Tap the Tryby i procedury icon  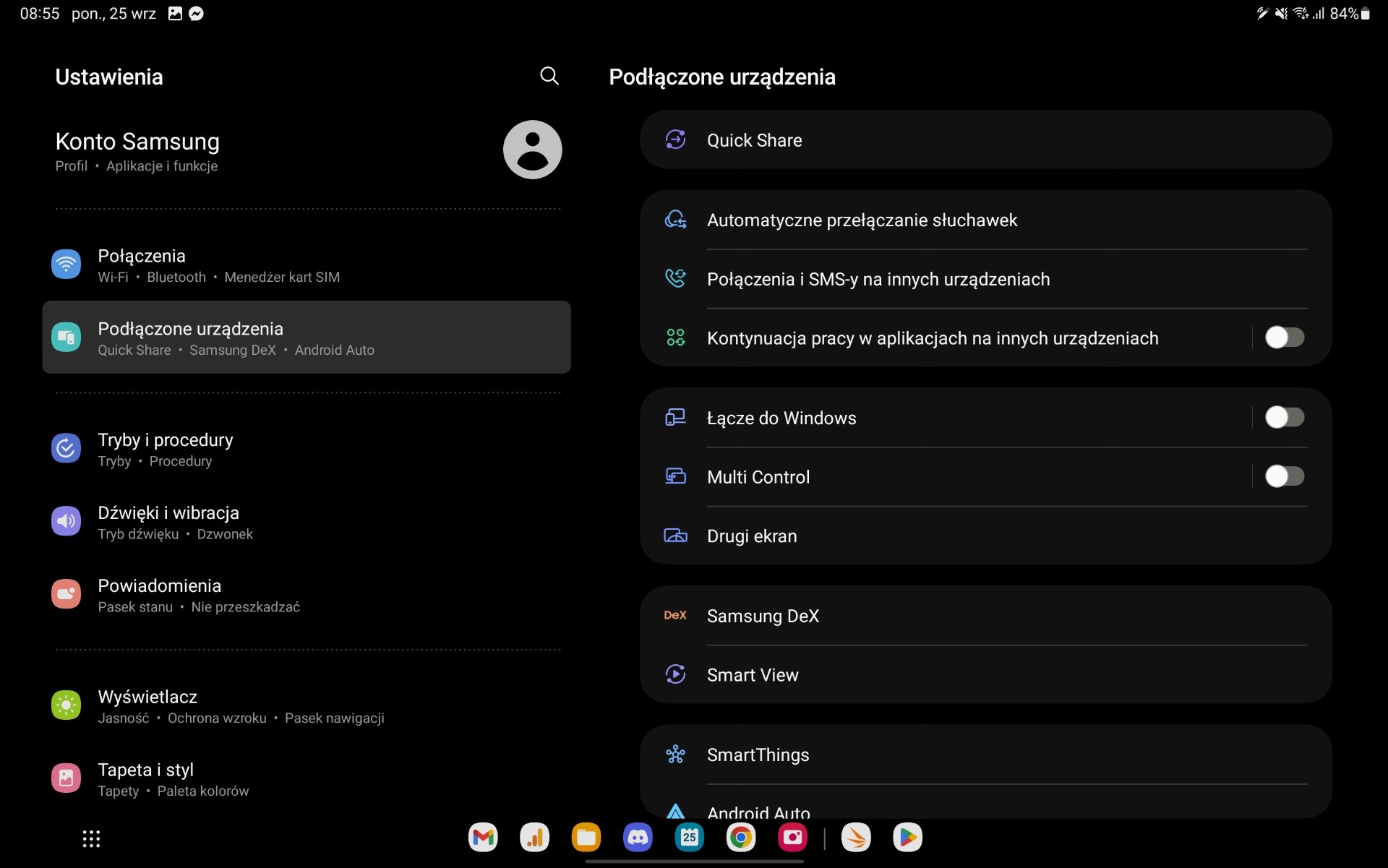tap(66, 448)
